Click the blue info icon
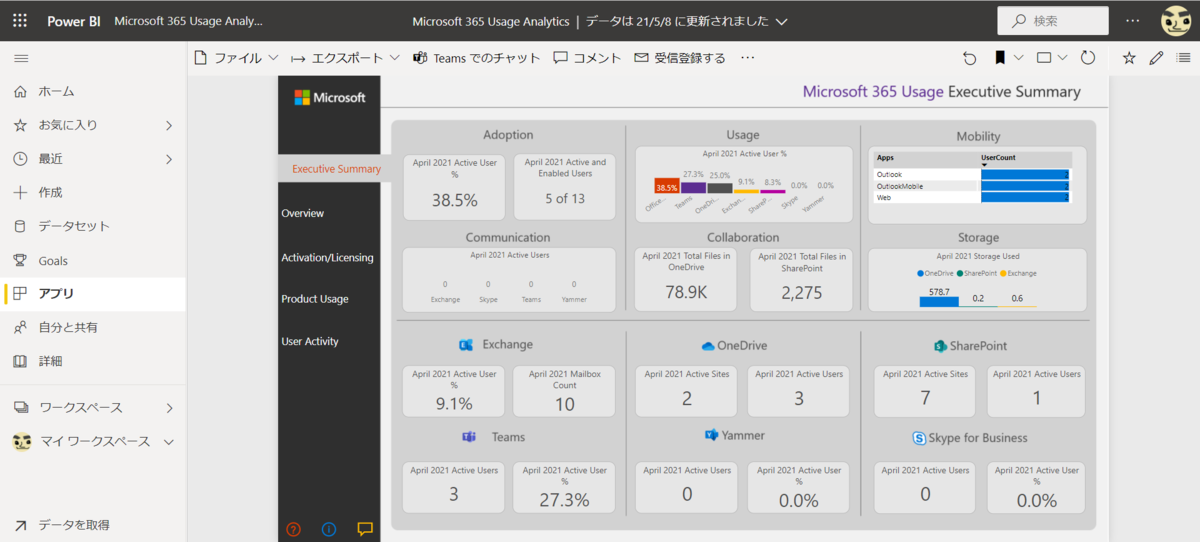The width and height of the screenshot is (1200, 542). pos(329,529)
